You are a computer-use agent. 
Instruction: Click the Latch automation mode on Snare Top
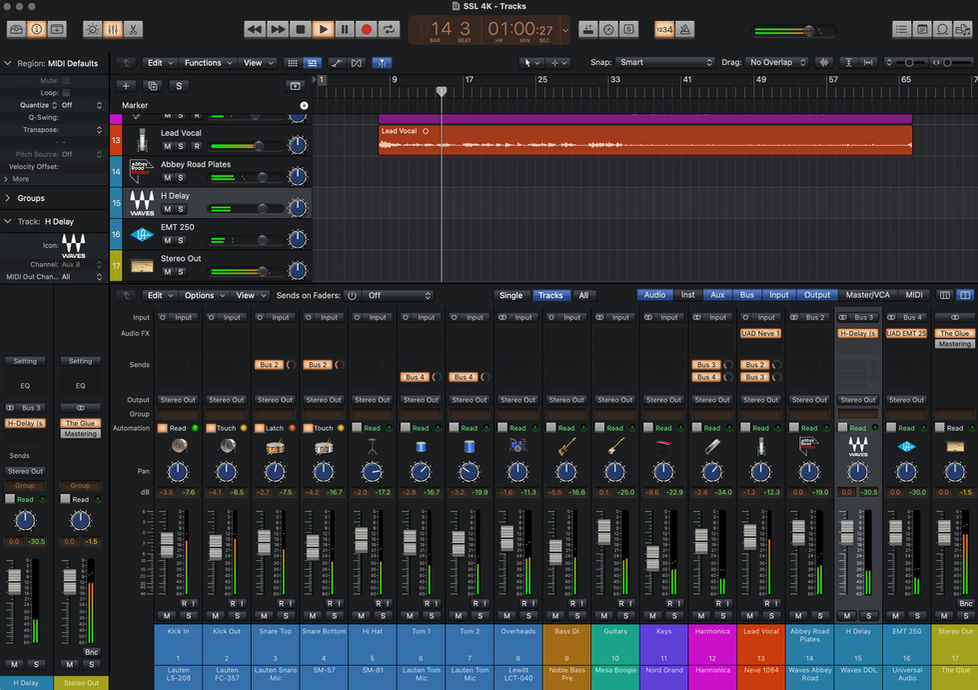[x=274, y=428]
